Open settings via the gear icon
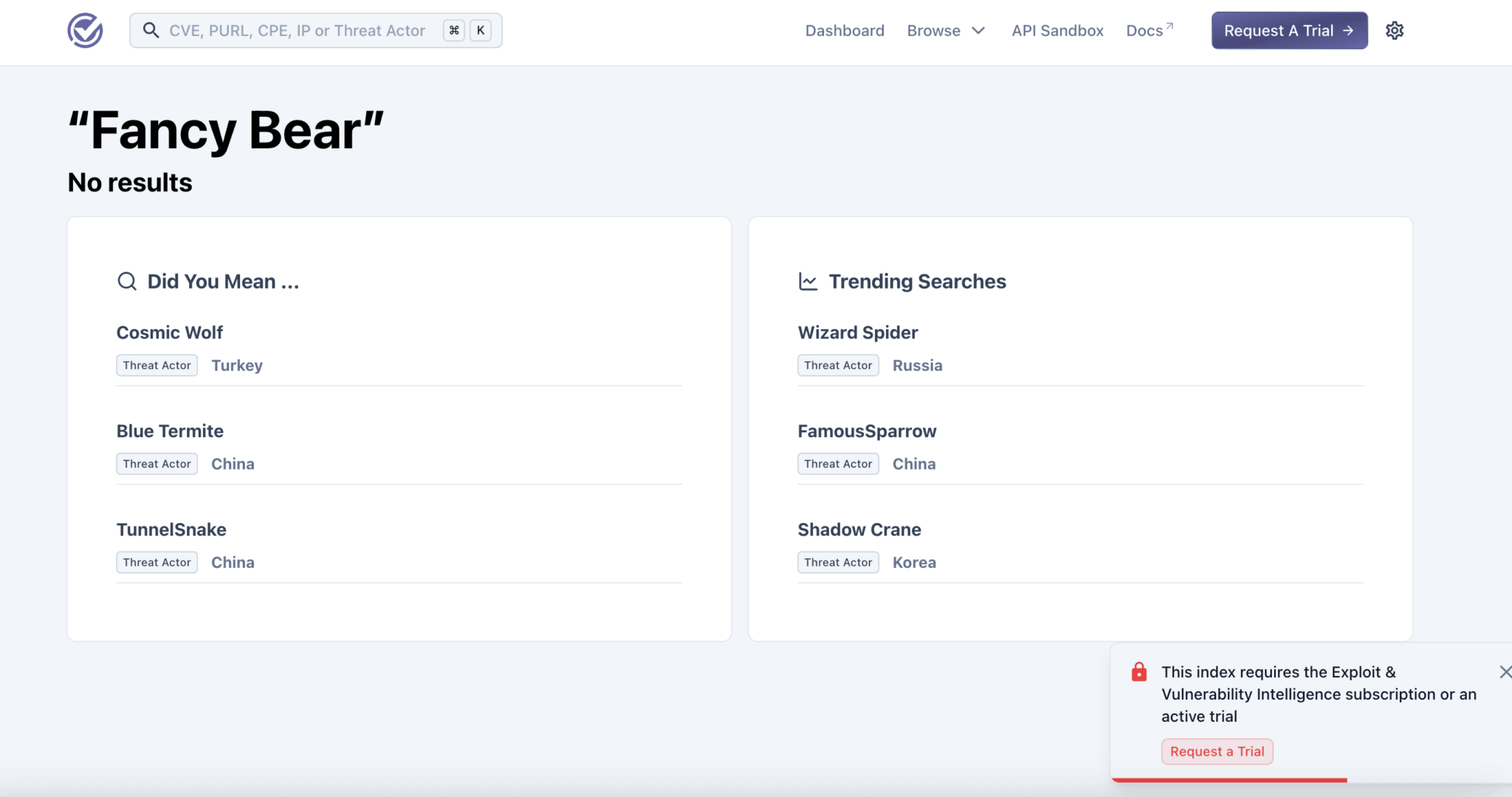Viewport: 1512px width, 797px height. (x=1394, y=31)
